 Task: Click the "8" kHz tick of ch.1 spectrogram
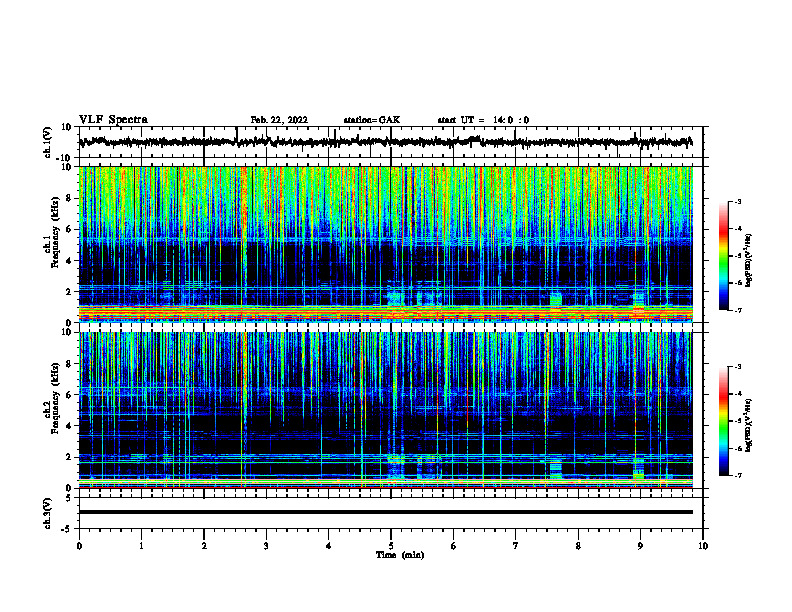click(x=69, y=198)
